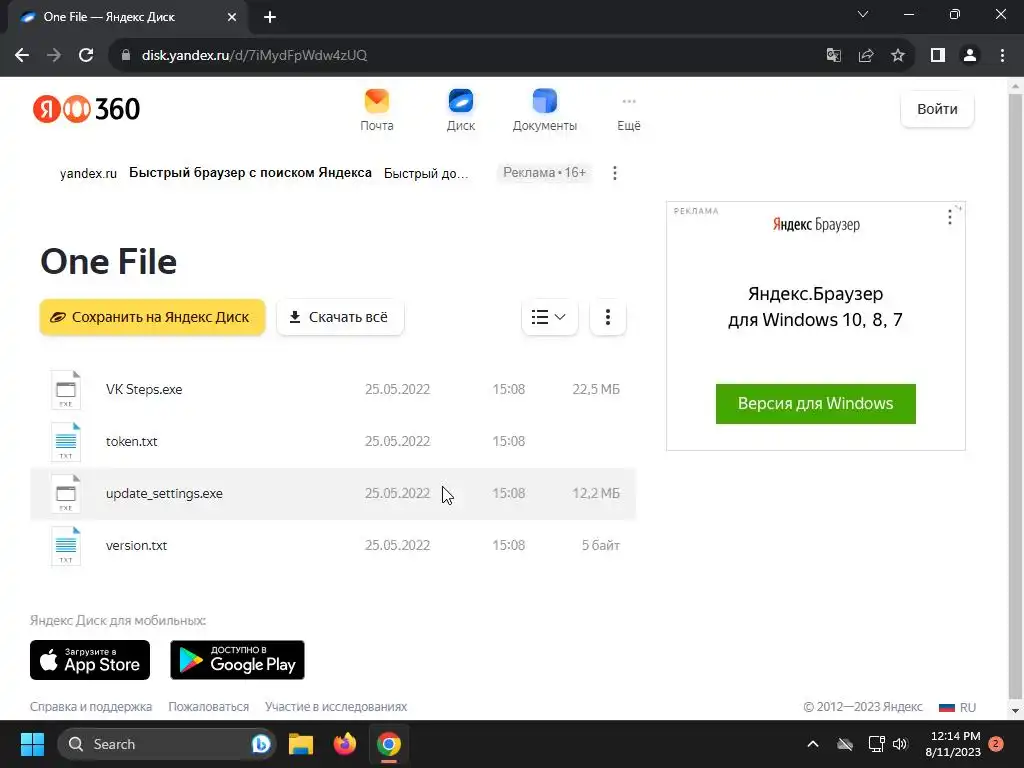The image size is (1024, 768).
Task: Click the Войти login button
Action: tap(937, 109)
